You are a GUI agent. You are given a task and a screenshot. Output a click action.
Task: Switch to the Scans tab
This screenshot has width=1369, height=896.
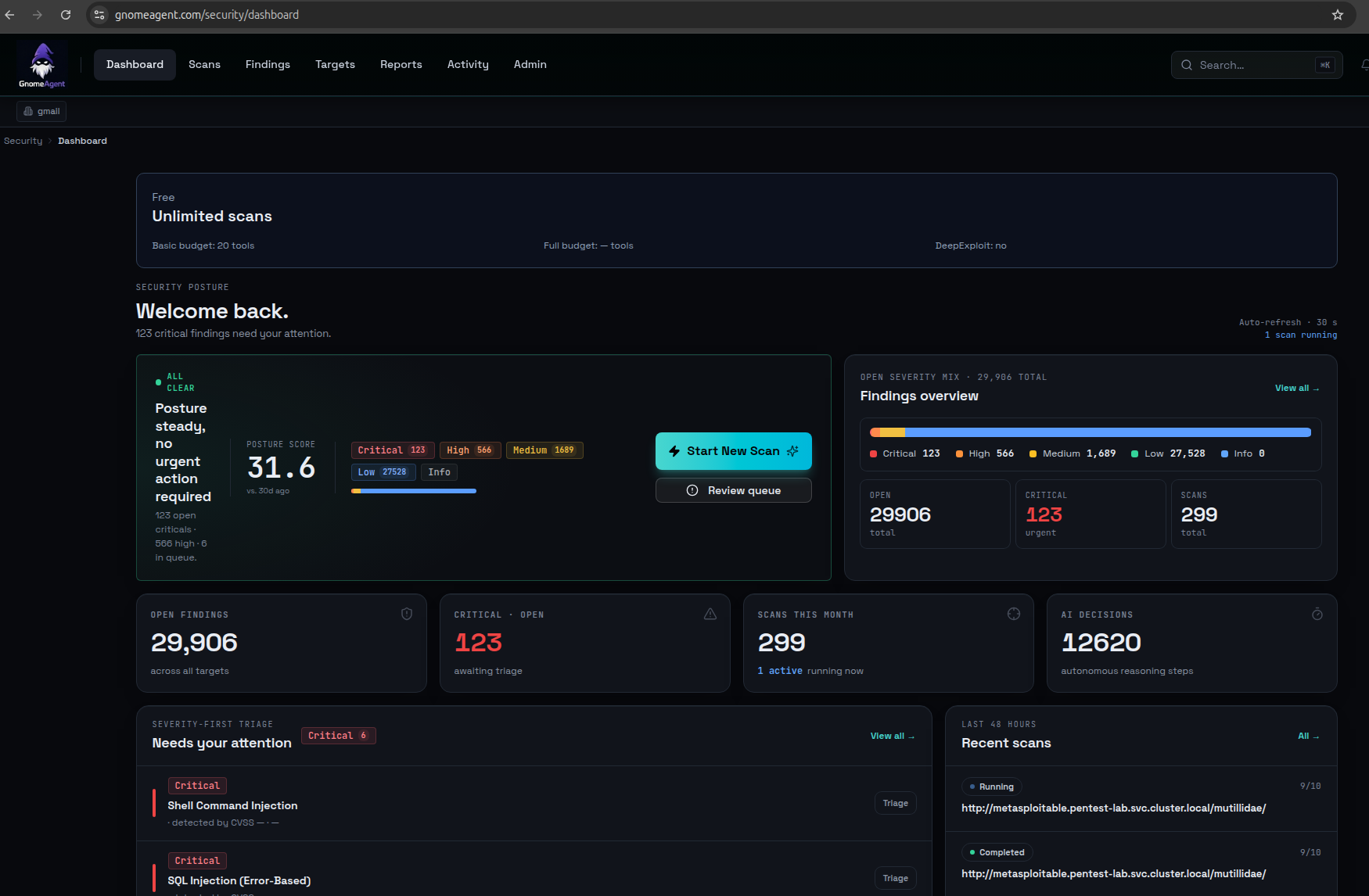pos(204,65)
